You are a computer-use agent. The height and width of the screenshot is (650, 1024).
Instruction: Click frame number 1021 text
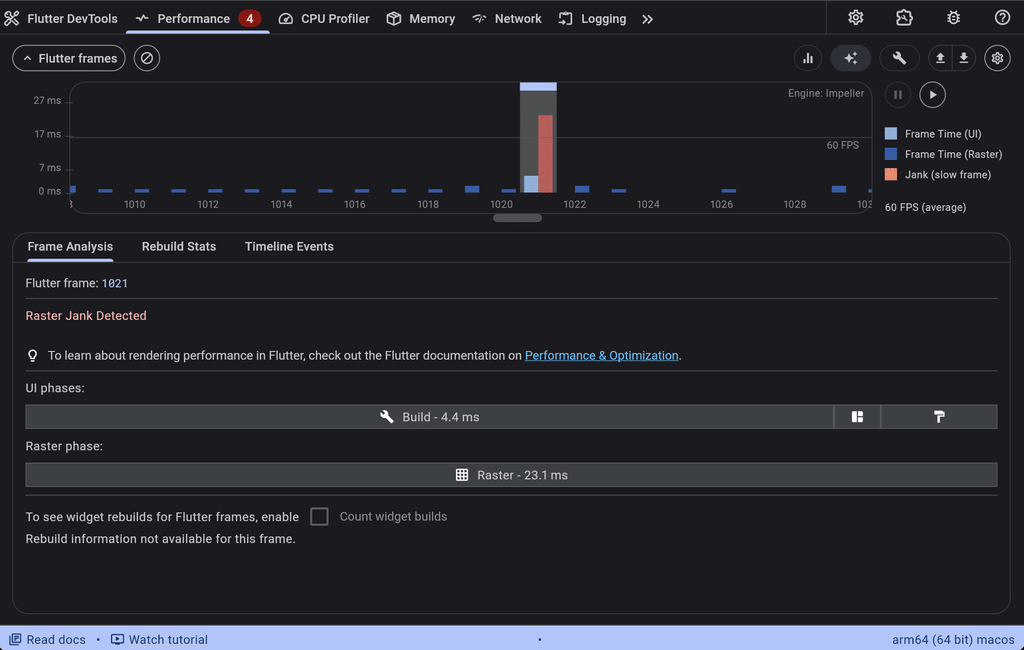click(115, 284)
